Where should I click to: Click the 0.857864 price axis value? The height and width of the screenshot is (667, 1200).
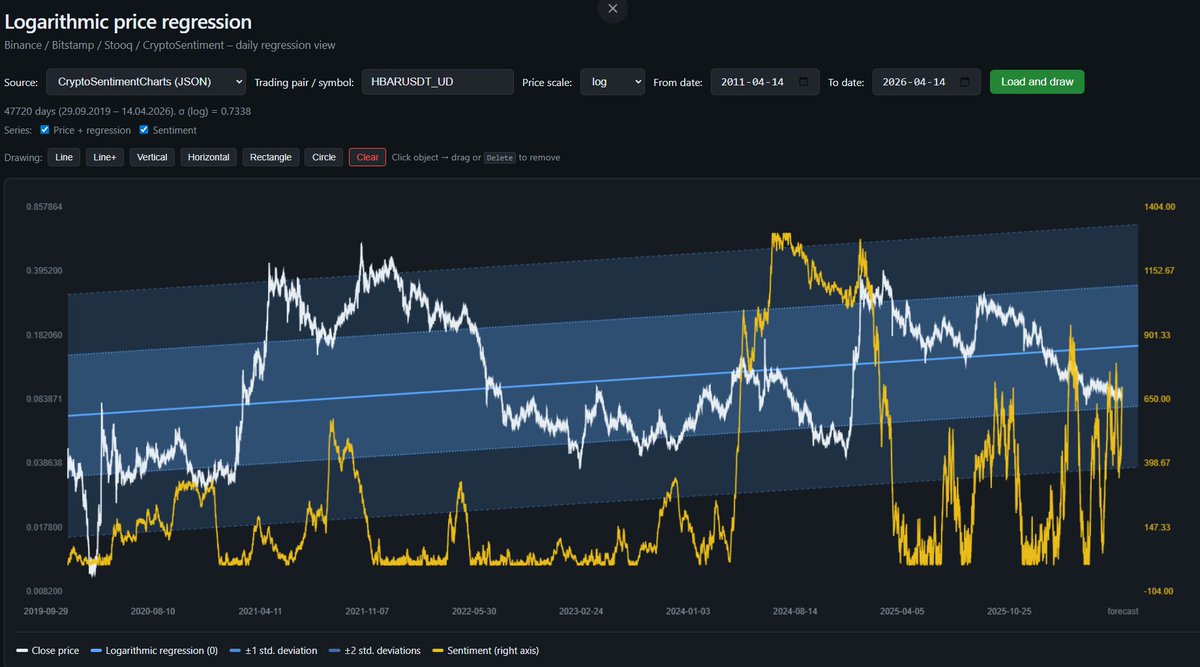pos(43,207)
